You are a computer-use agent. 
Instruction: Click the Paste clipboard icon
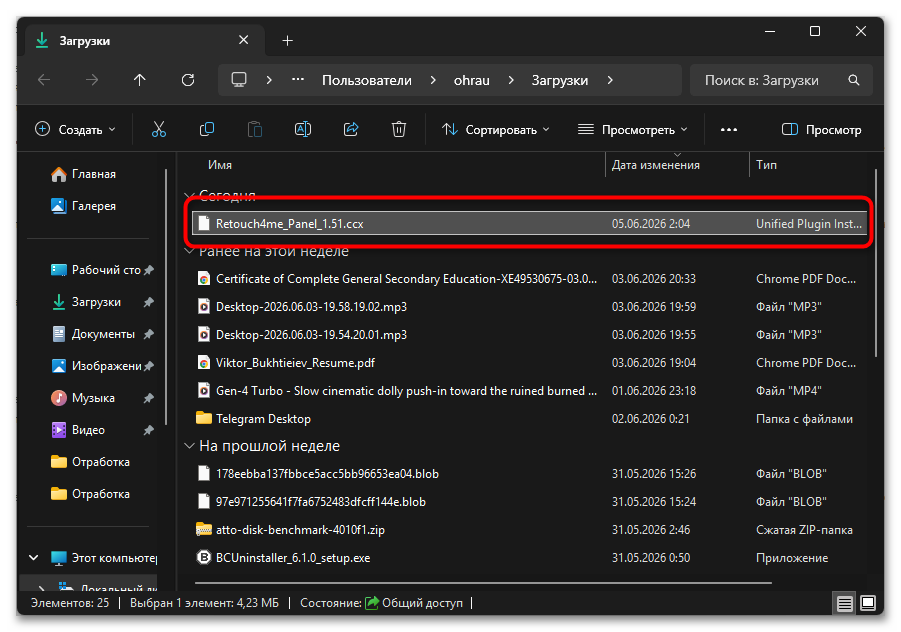(255, 129)
